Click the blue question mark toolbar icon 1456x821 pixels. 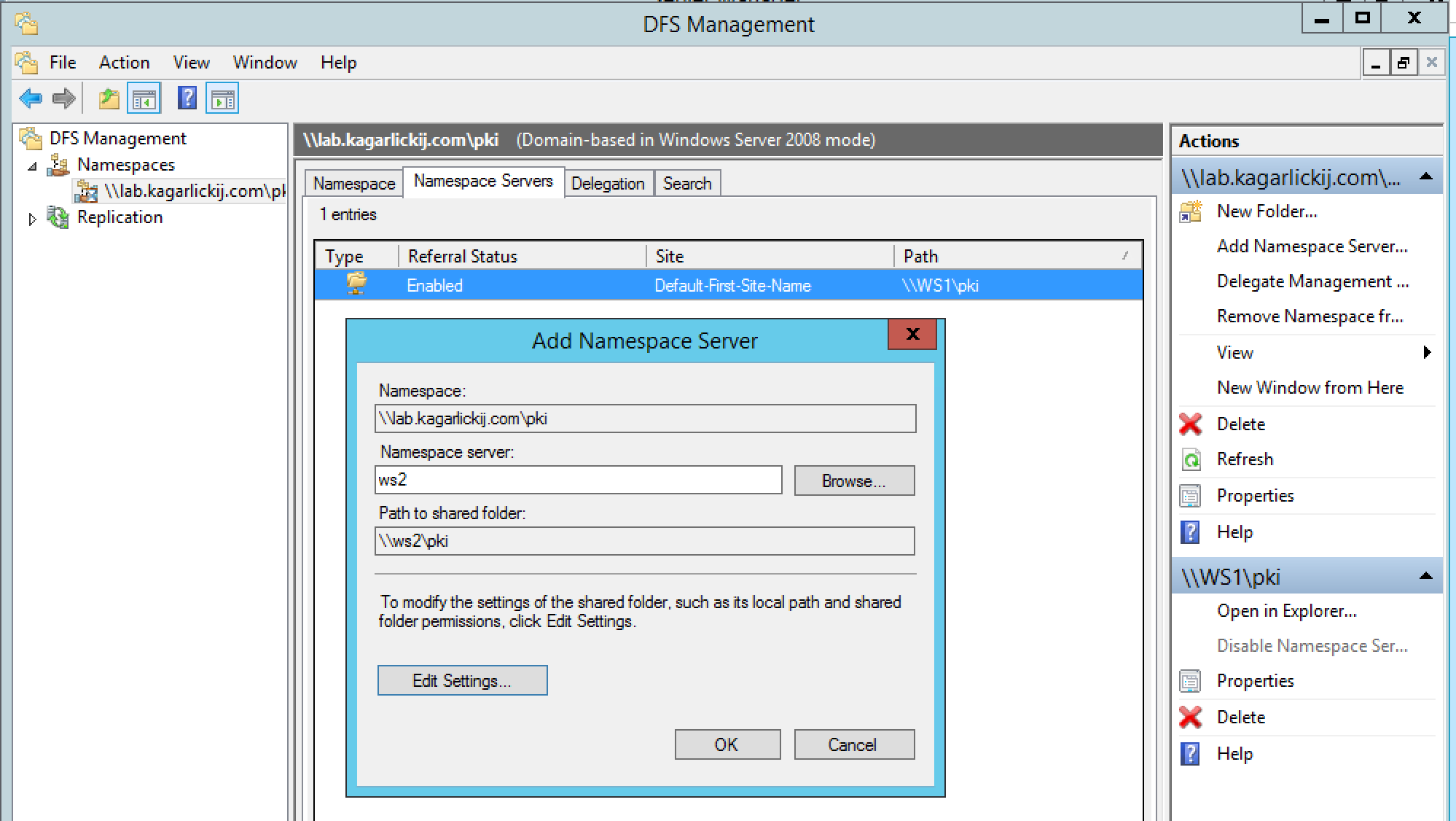(187, 98)
